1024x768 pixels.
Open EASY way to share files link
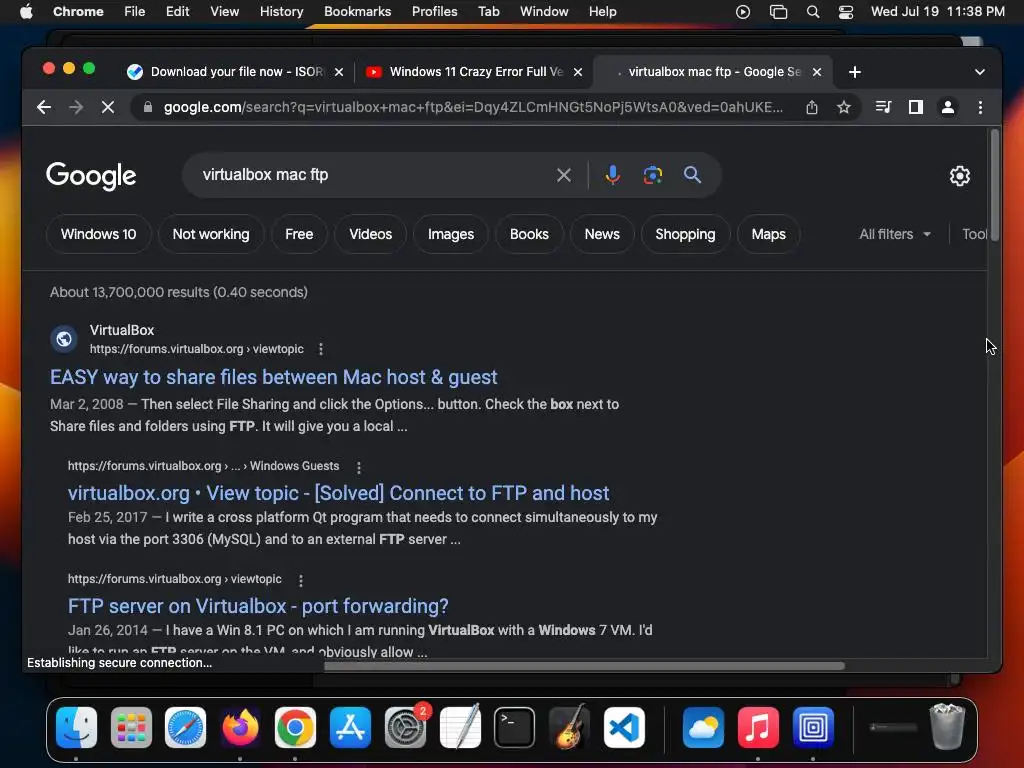pyautogui.click(x=274, y=377)
